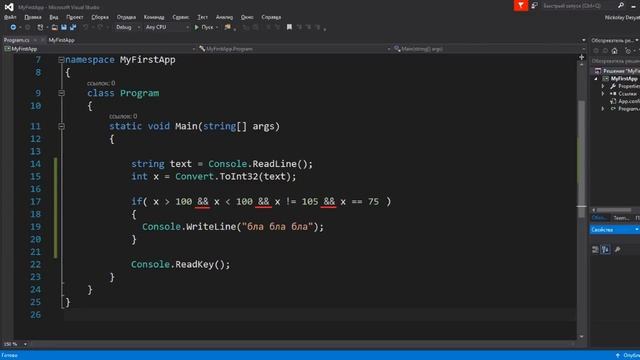Open the Анализ menu
Viewport: 640px width, 360px height.
(x=224, y=17)
